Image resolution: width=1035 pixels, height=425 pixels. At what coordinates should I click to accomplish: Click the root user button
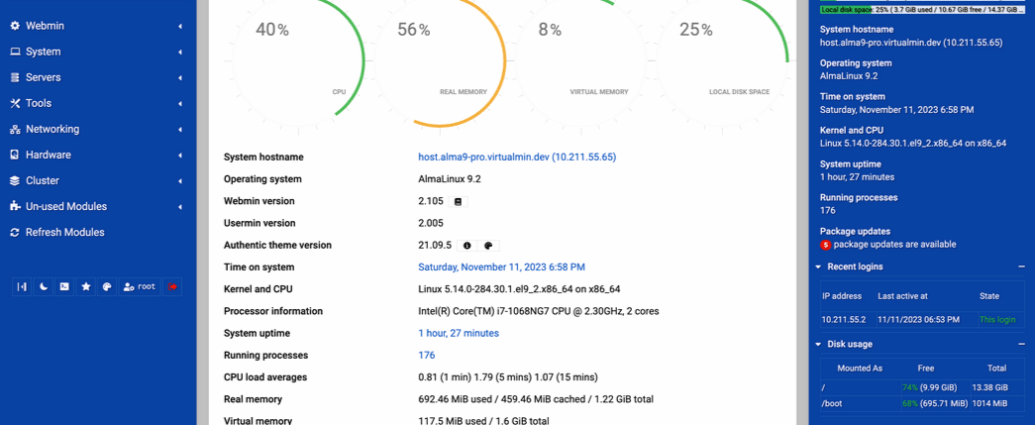click(139, 286)
